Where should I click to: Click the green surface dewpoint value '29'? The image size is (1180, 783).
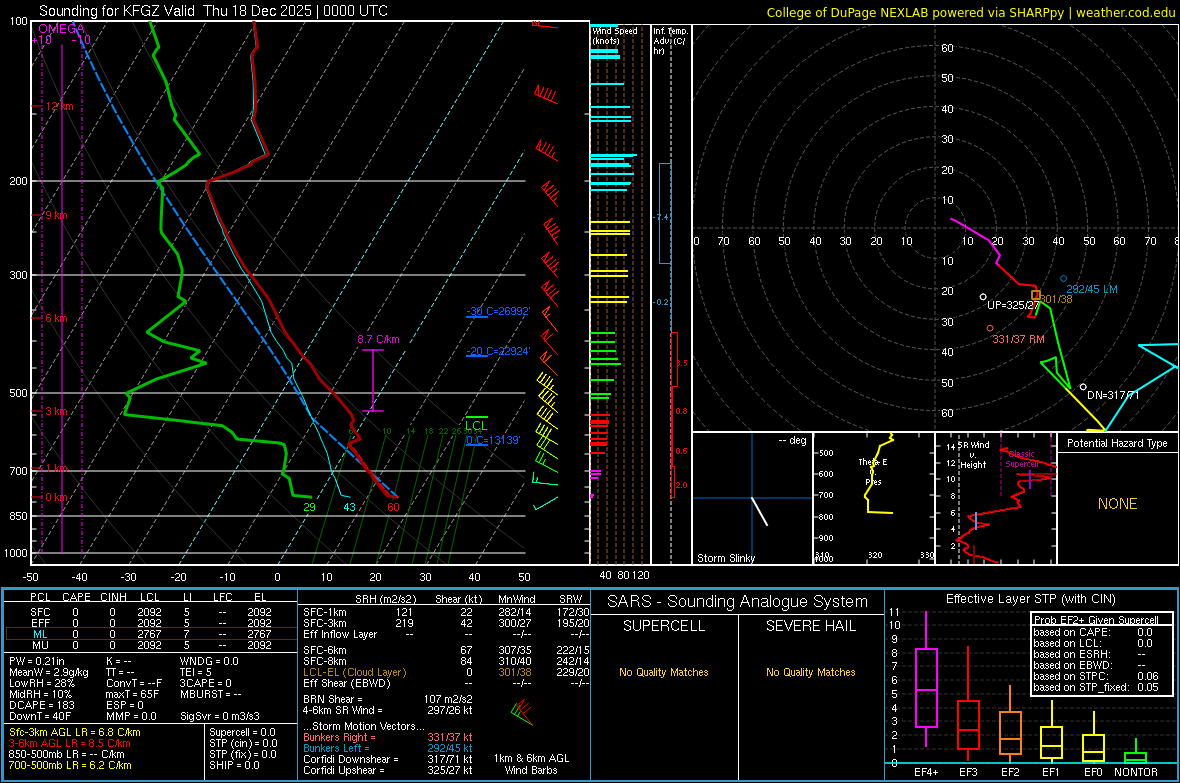(309, 507)
